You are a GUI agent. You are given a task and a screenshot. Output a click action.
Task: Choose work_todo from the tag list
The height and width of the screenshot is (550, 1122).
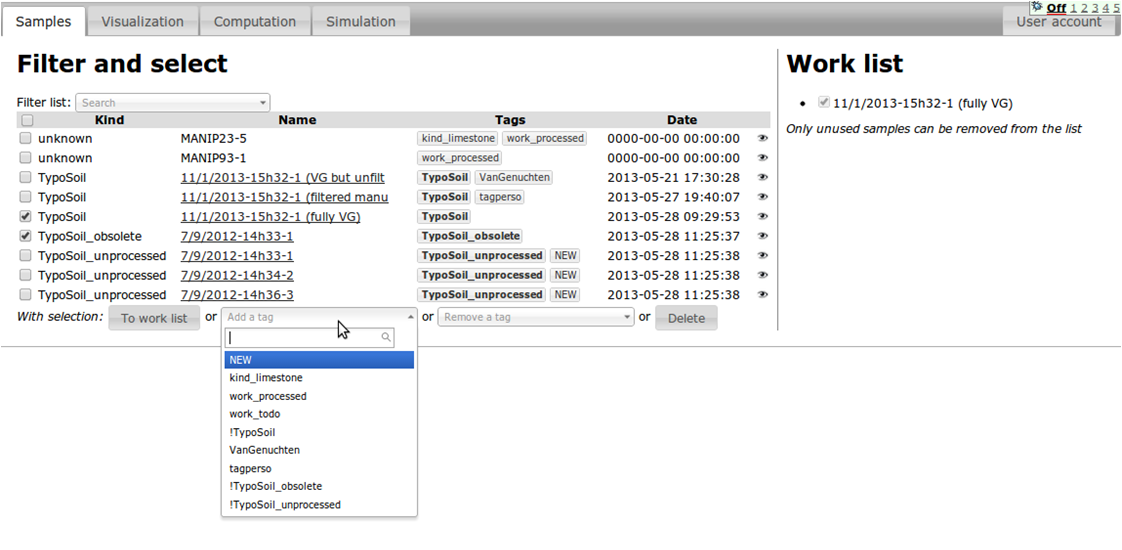click(x=319, y=414)
